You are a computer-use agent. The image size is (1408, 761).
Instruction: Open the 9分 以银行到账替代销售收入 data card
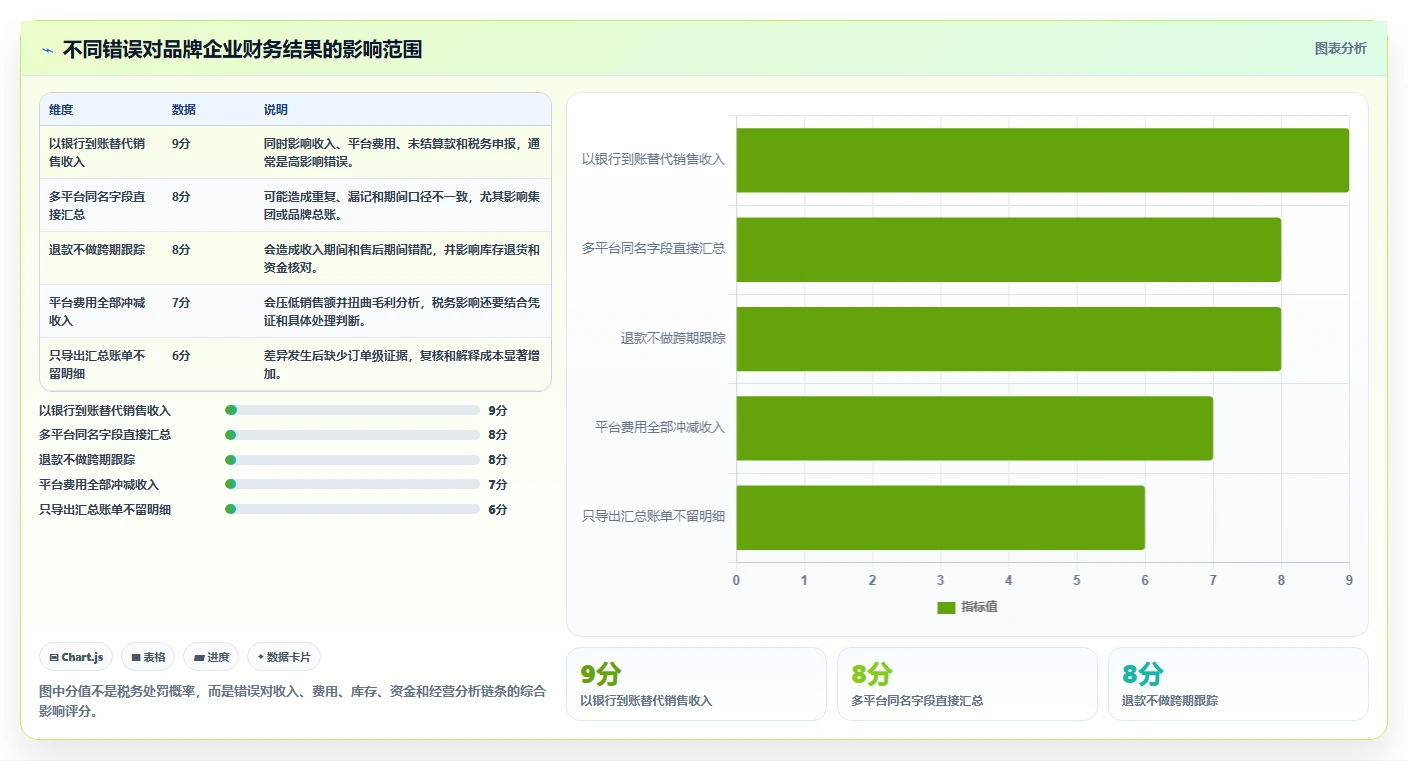(x=696, y=684)
